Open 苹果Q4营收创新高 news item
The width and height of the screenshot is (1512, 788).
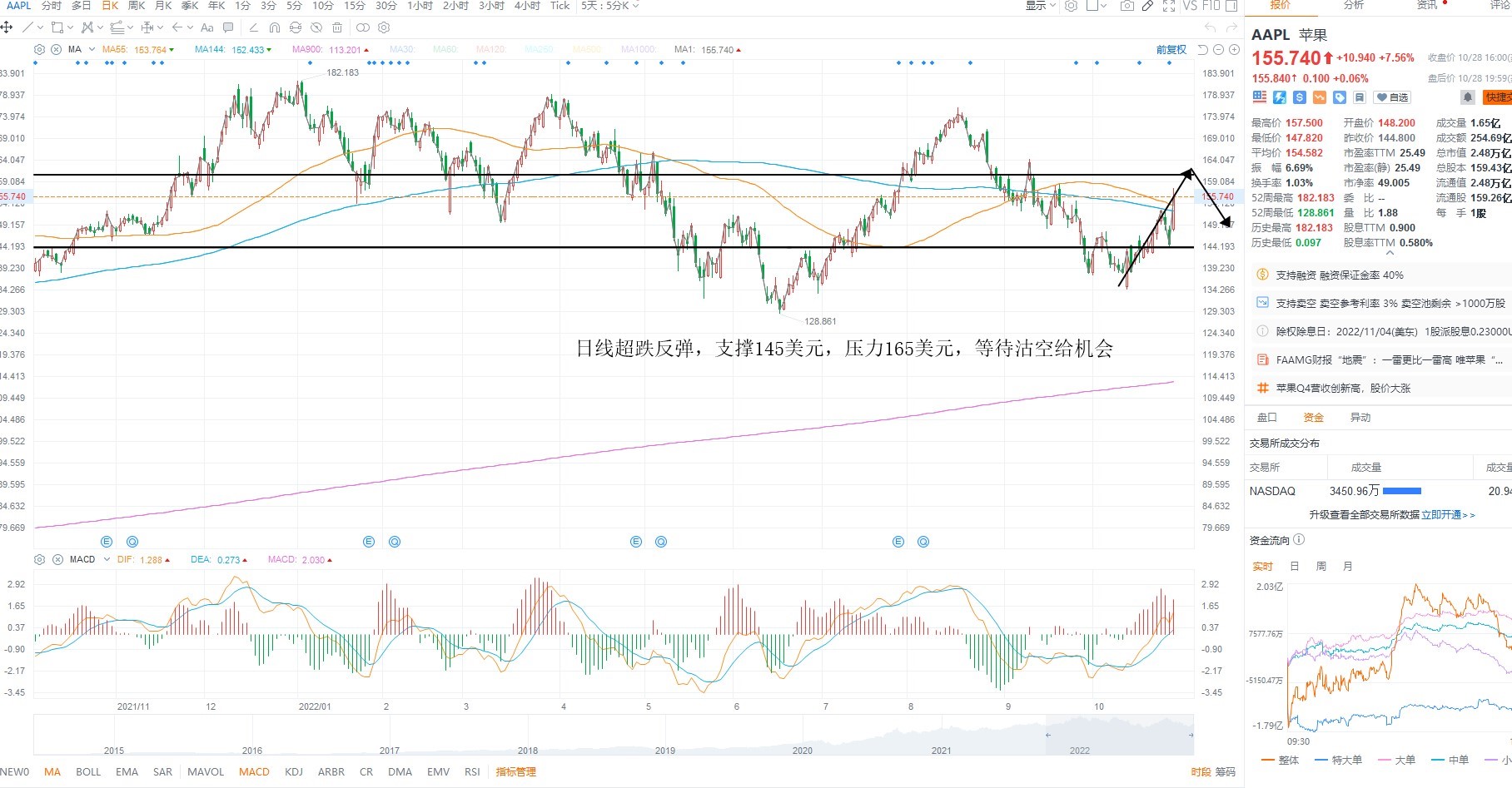(1343, 389)
